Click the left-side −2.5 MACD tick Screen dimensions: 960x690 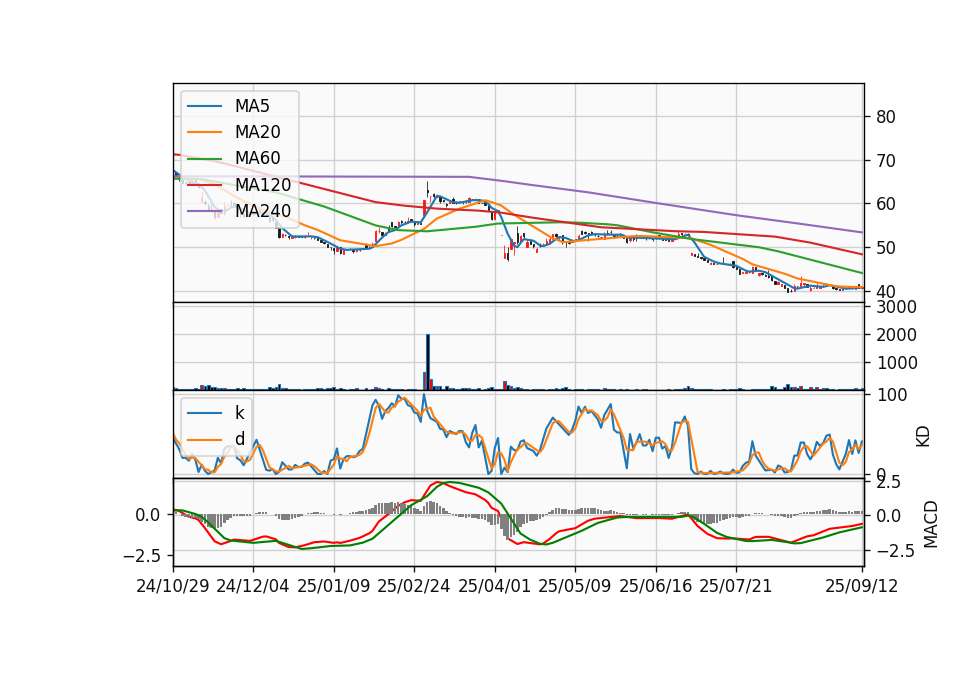click(142, 556)
